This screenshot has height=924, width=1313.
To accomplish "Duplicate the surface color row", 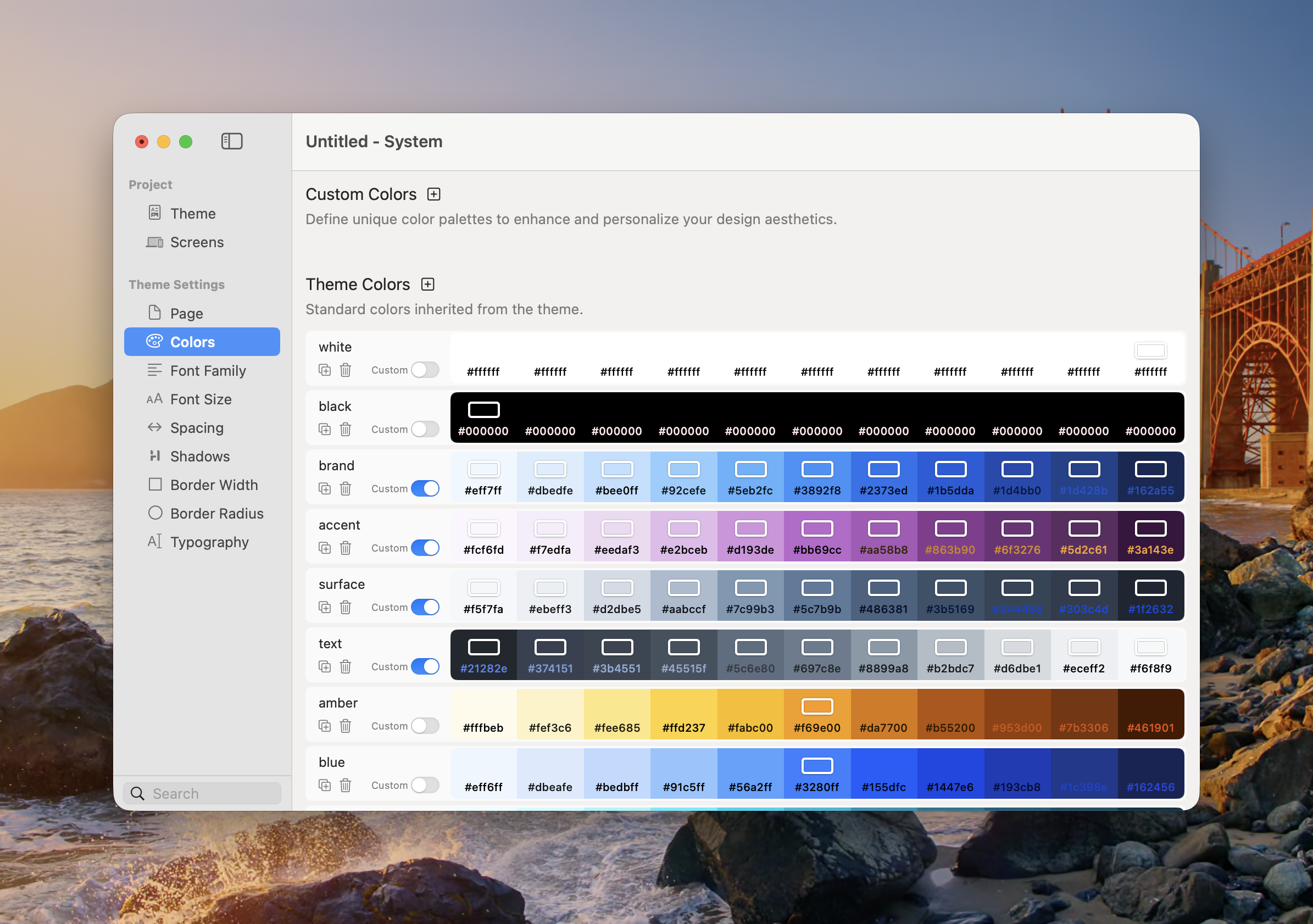I will pos(325,608).
